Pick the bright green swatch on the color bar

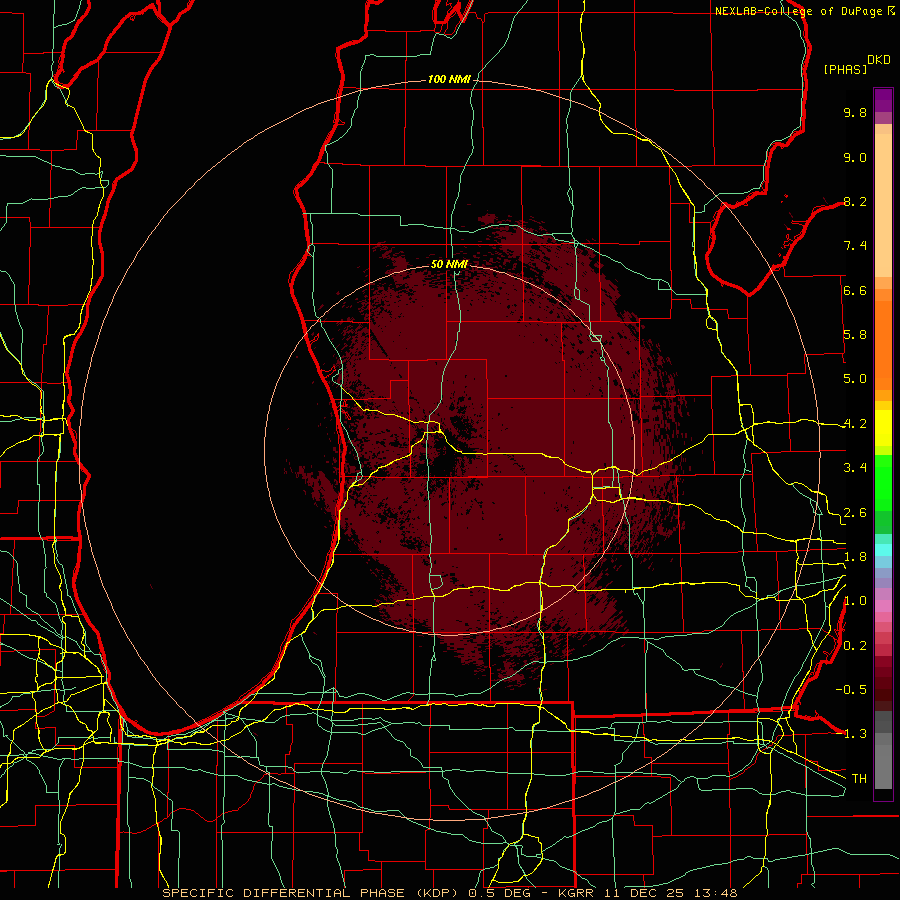(x=883, y=482)
